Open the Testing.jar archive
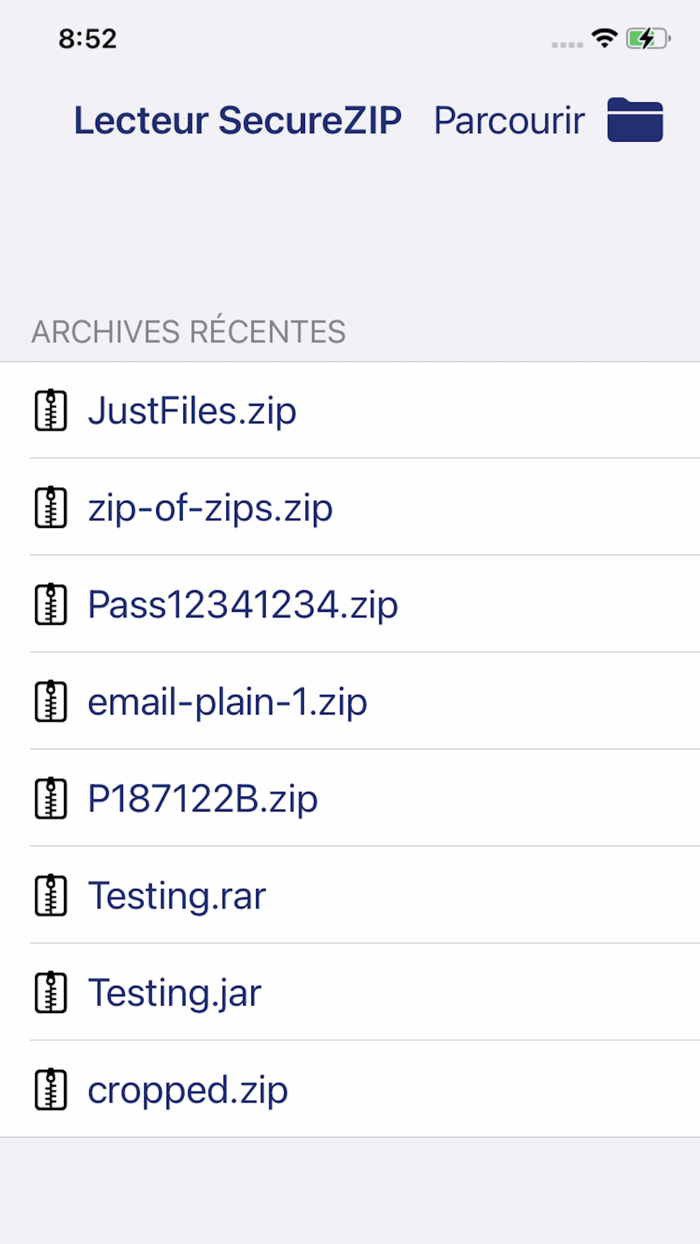Image resolution: width=700 pixels, height=1244 pixels. pyautogui.click(x=173, y=992)
